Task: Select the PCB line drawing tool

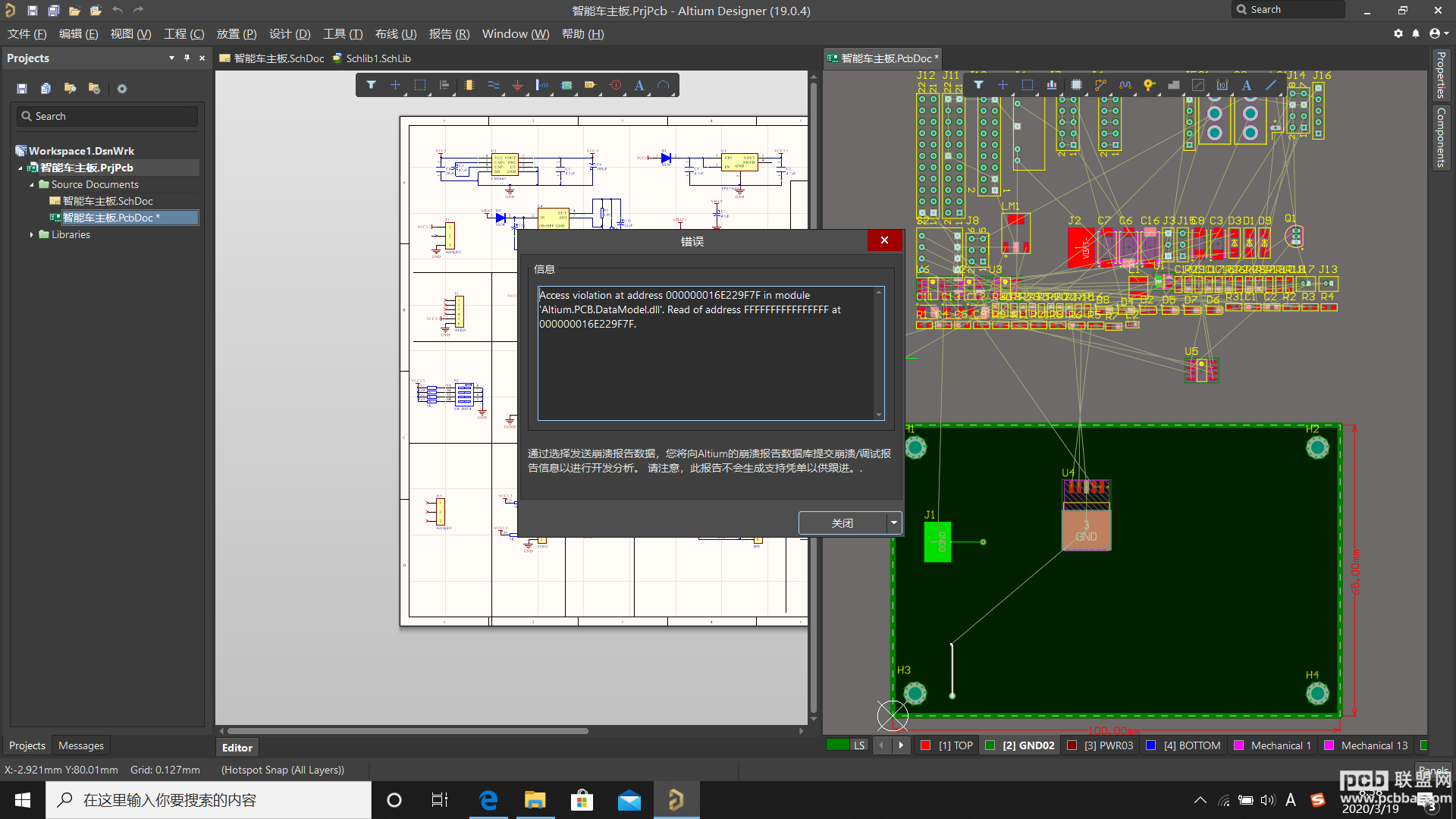Action: [1271, 85]
